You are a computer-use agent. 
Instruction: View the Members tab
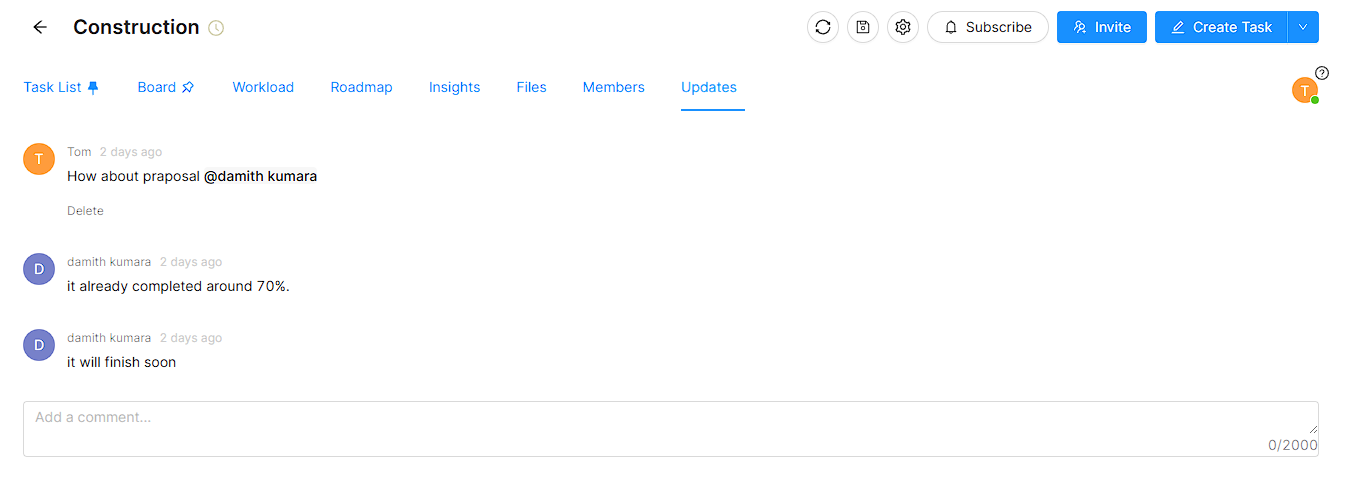tap(613, 87)
